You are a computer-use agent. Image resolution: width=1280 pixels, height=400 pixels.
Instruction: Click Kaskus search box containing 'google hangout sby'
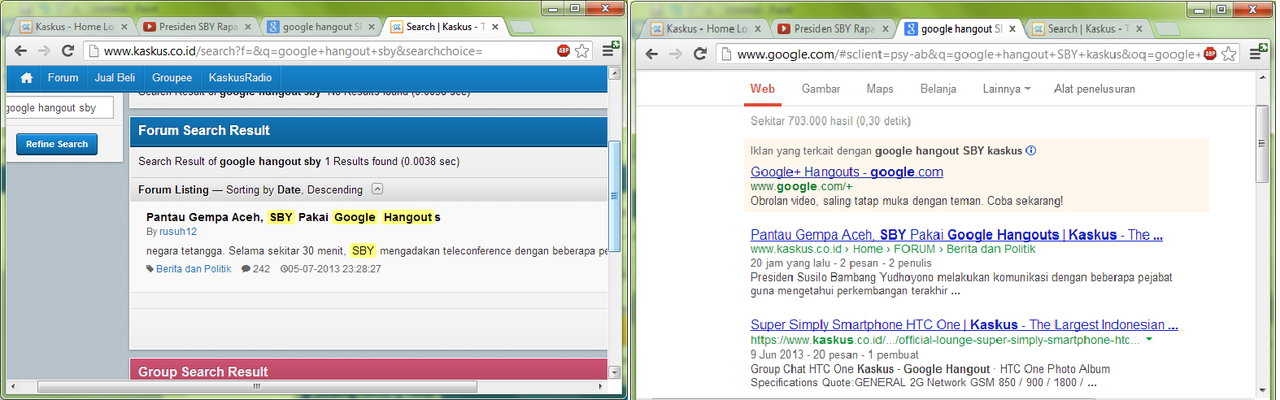[57, 107]
